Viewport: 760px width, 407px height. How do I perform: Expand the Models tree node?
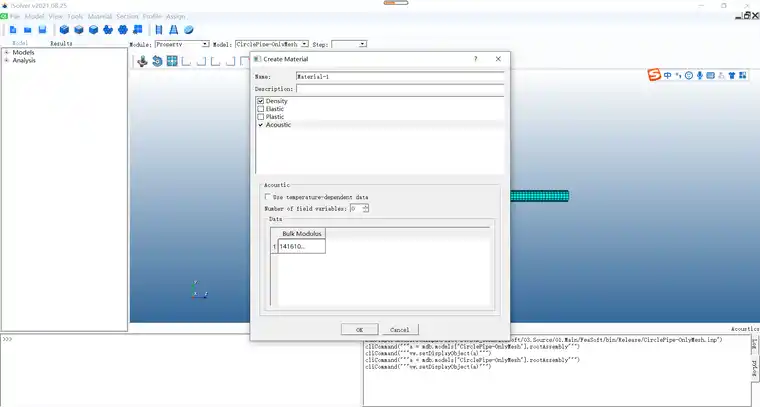coord(7,52)
